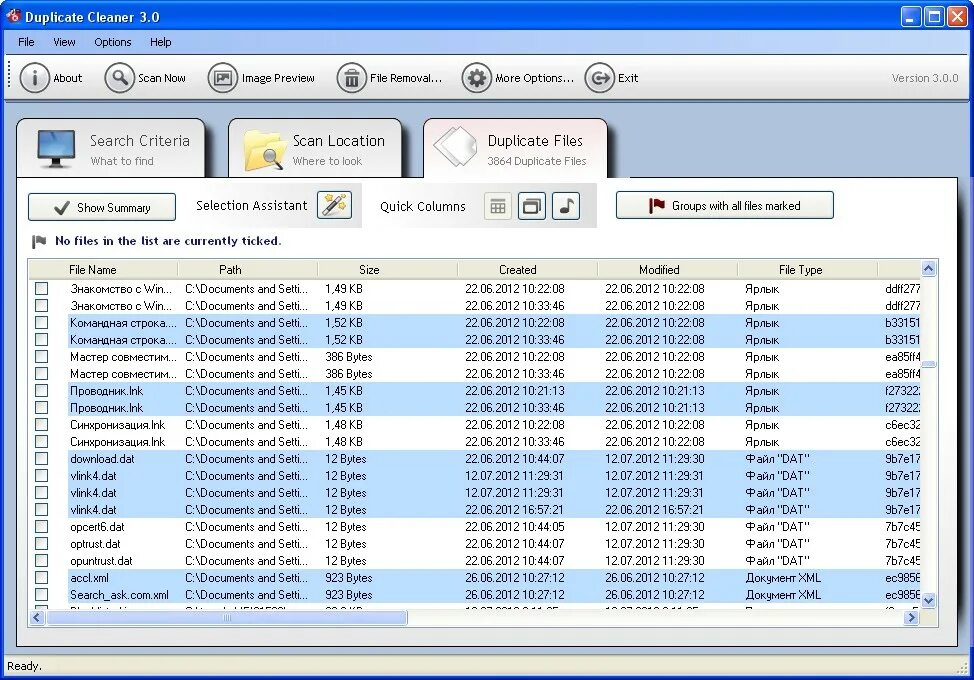
Task: Click the folder icon on Scan Location
Action: [264, 150]
